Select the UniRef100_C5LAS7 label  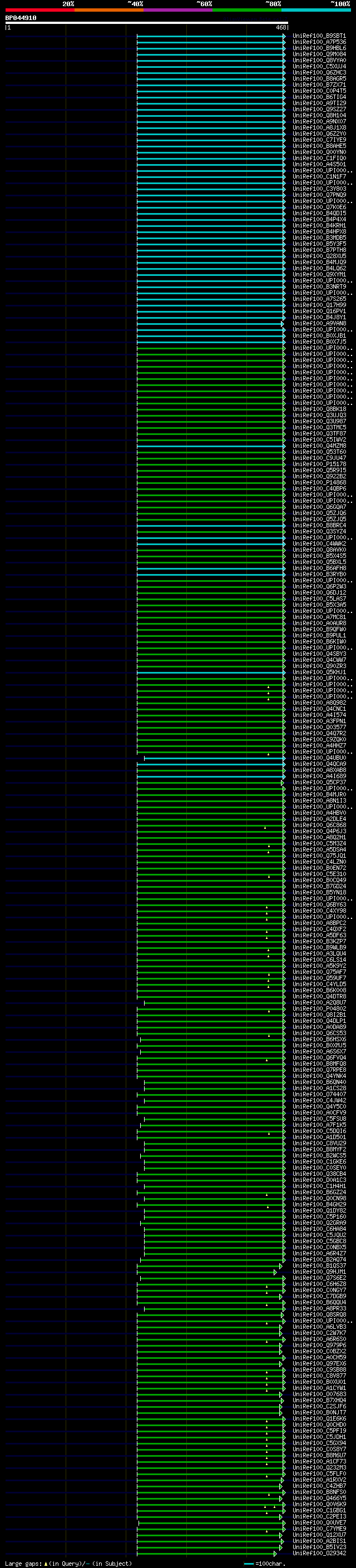319,598
